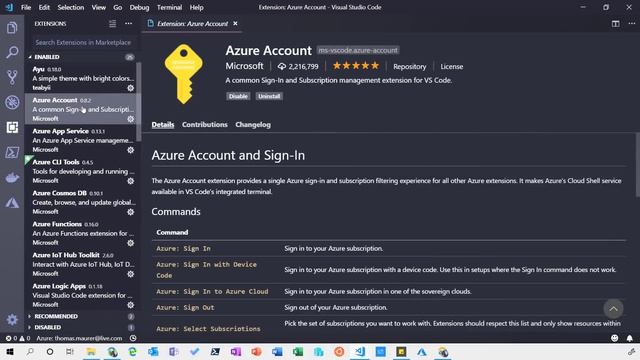Open the File menu

point(26,7)
